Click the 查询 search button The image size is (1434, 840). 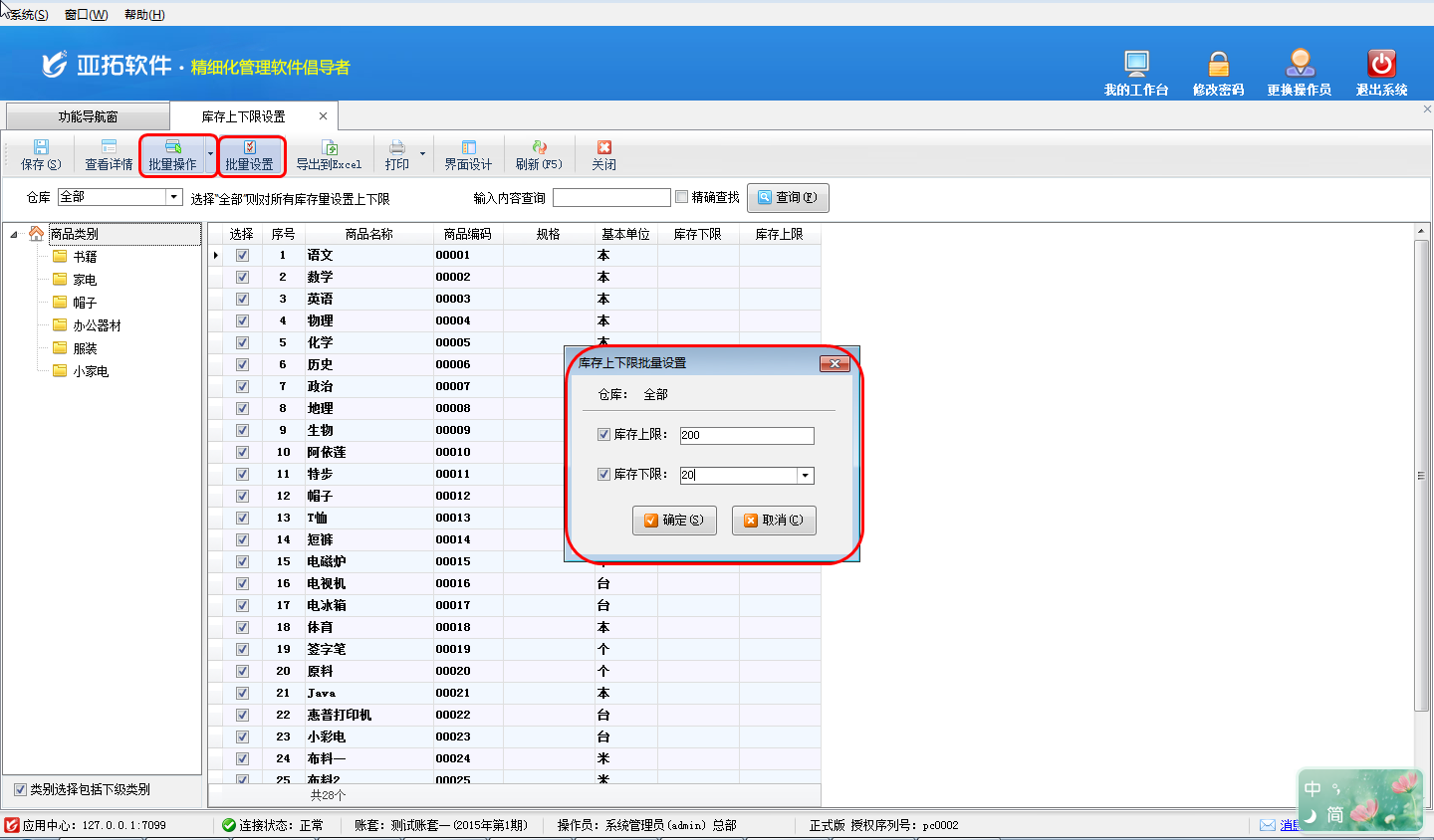(x=788, y=198)
